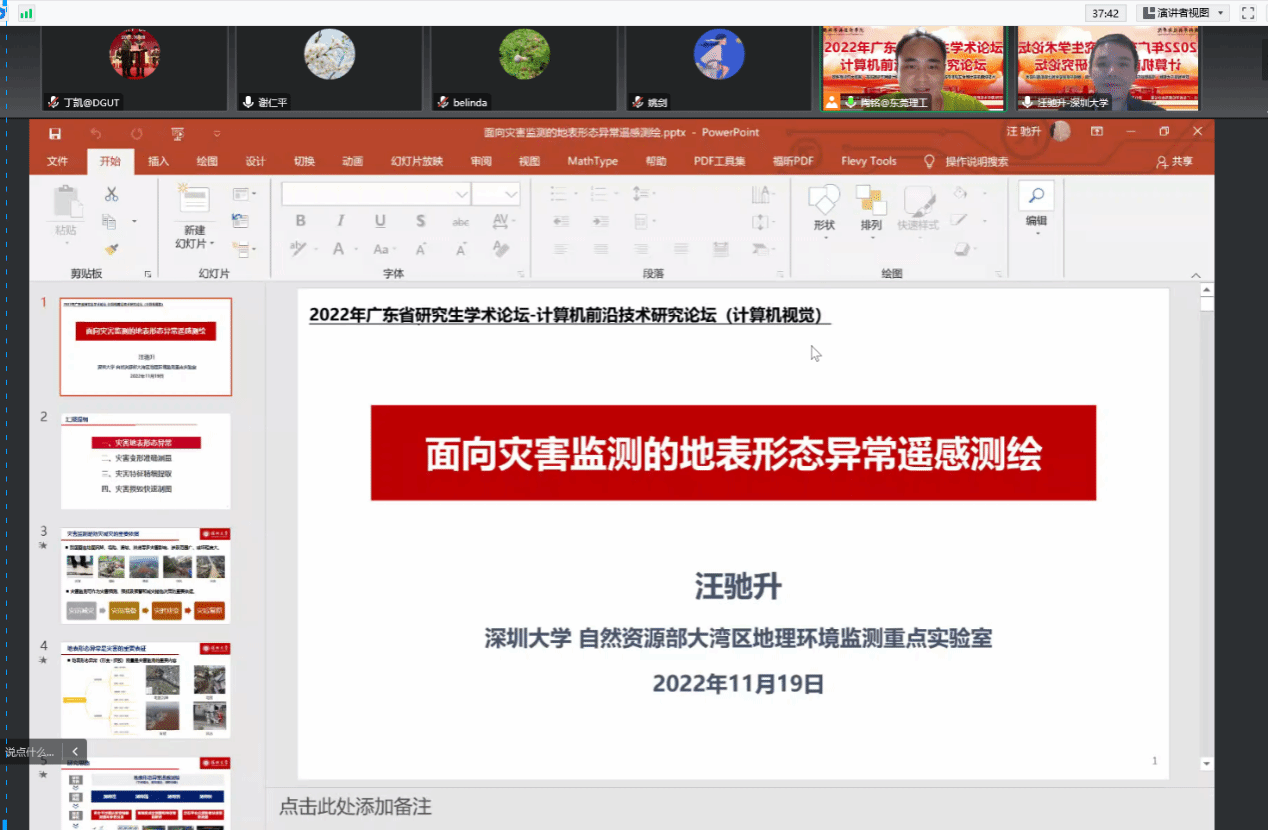
Task: Click the Cut scissors icon
Action: tap(111, 194)
